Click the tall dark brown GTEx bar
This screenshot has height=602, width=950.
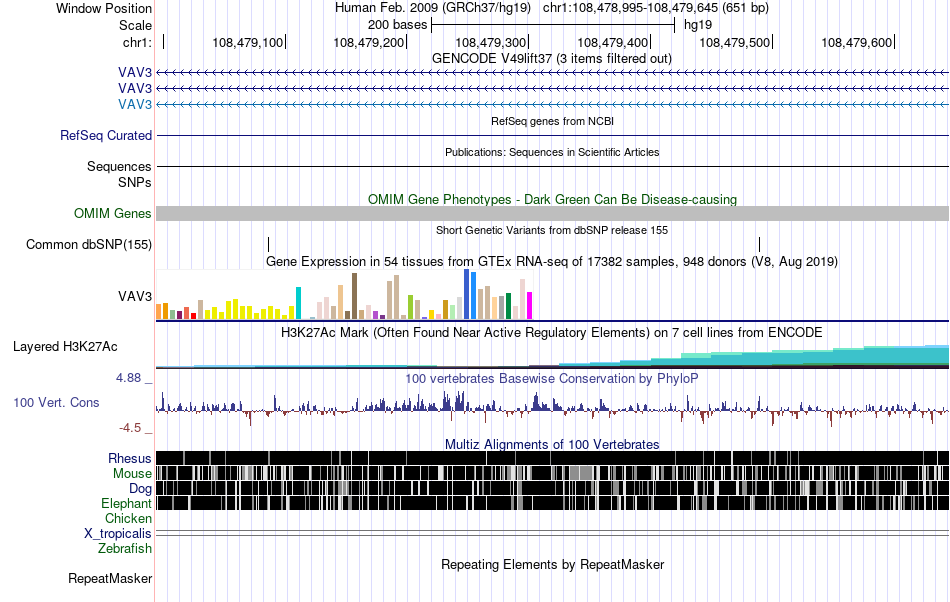(354, 296)
